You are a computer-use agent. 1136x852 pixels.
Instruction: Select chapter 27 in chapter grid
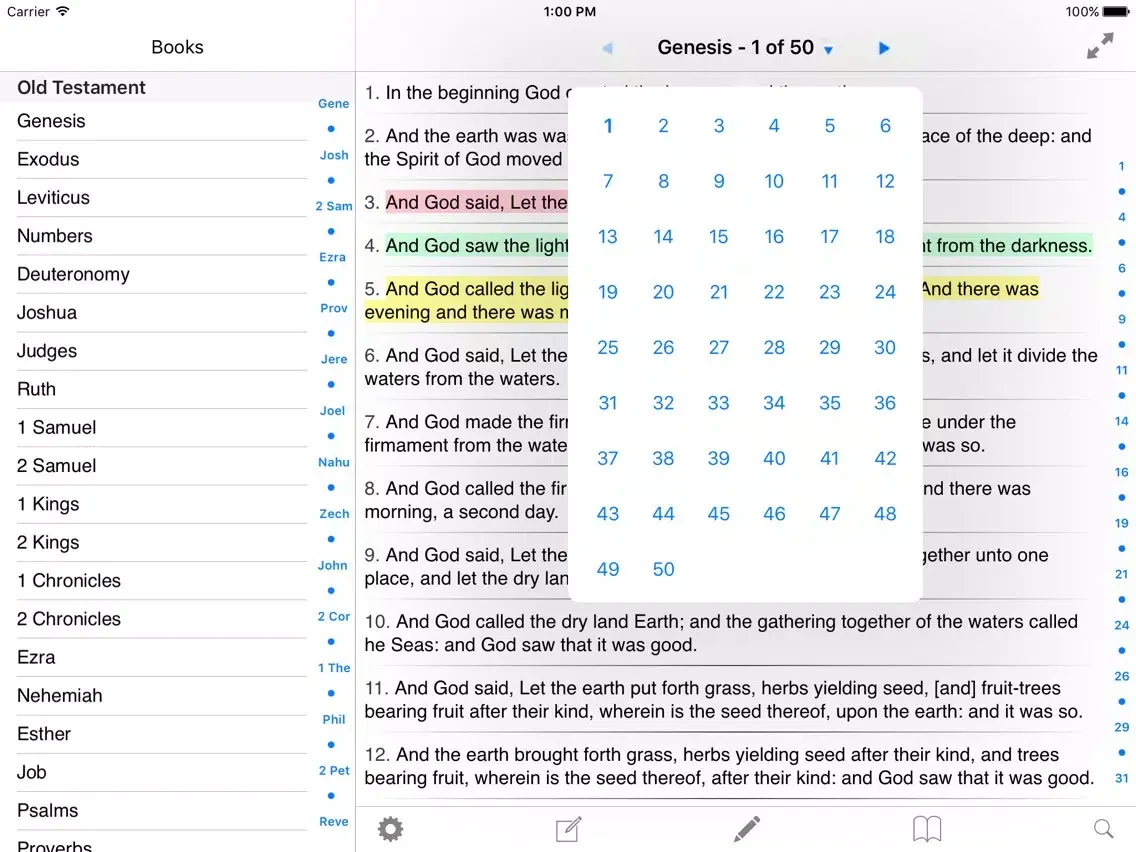click(719, 348)
